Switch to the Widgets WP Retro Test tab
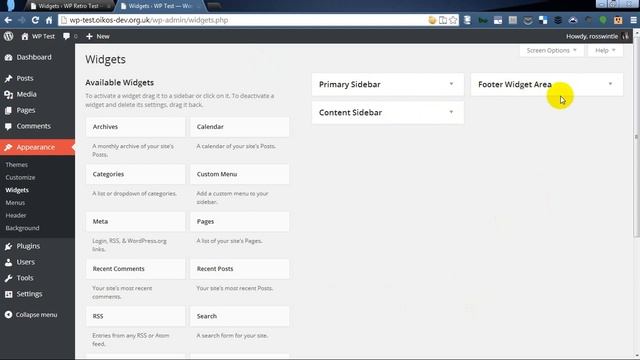640x360 pixels. (69, 6)
